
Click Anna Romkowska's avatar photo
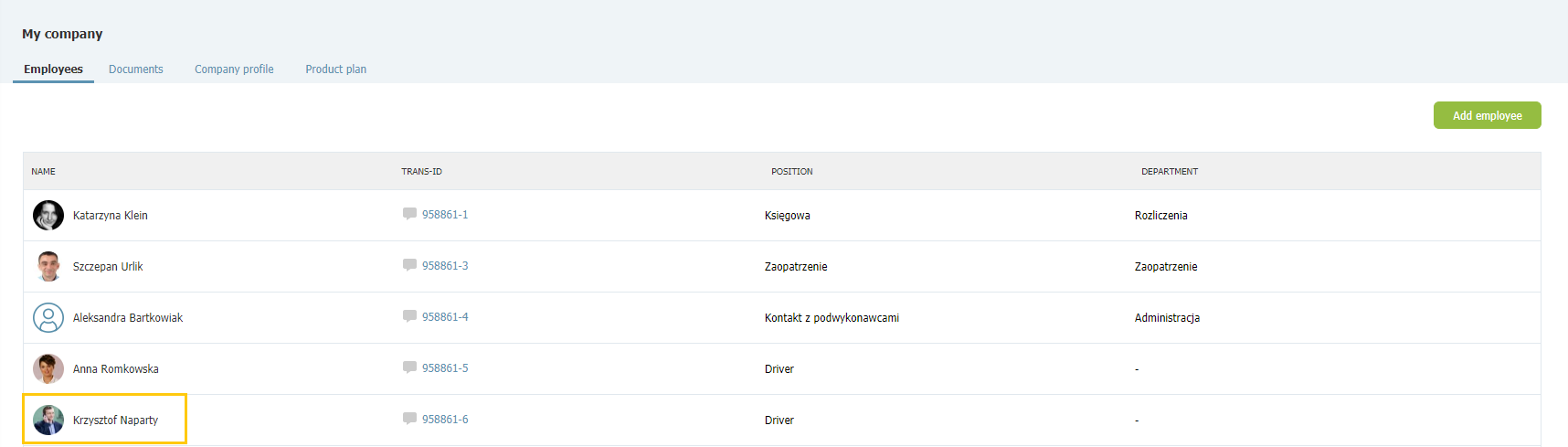tap(48, 369)
